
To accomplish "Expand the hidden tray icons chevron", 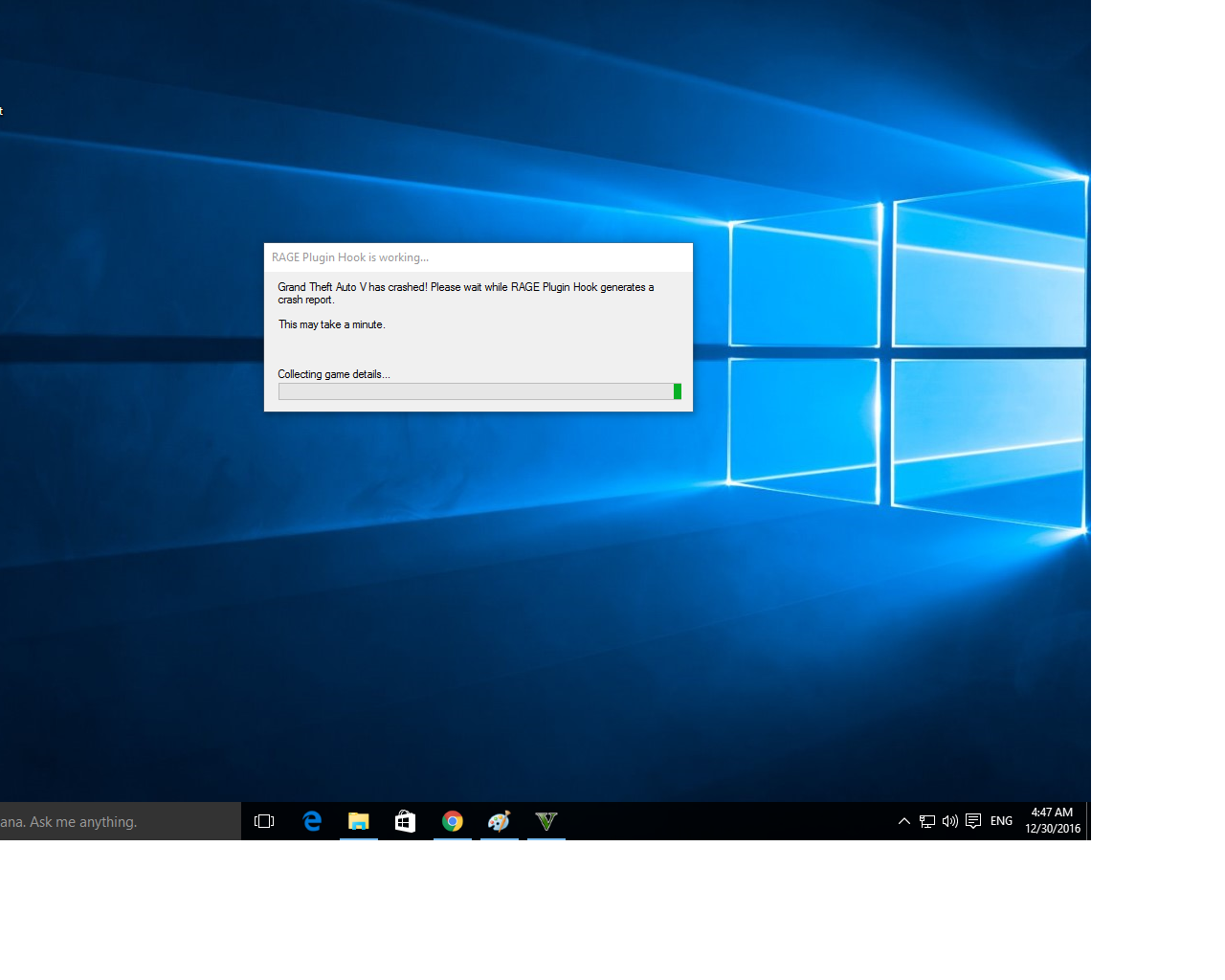I will 903,821.
